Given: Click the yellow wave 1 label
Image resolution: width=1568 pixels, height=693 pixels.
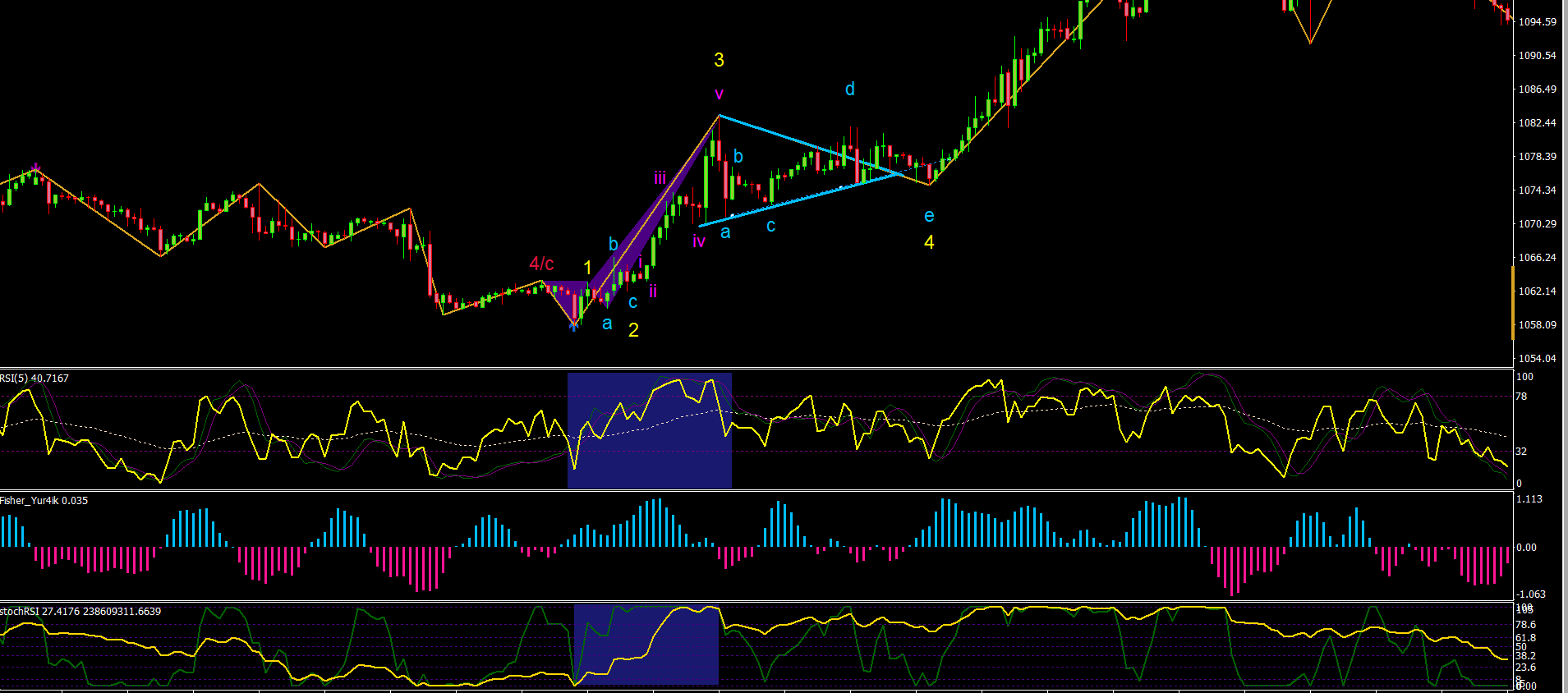Looking at the screenshot, I should (587, 268).
